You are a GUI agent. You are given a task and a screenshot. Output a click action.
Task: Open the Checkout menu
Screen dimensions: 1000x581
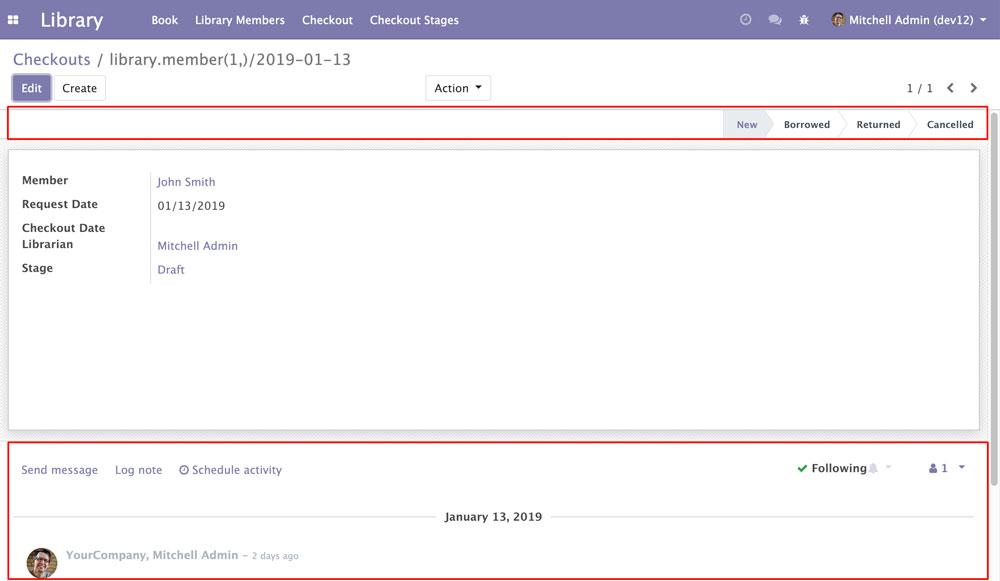pos(327,20)
